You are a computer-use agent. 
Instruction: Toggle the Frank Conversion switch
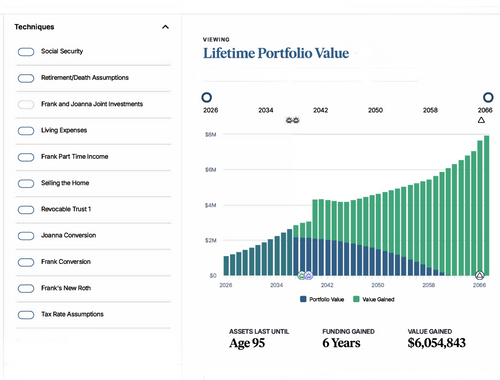click(x=26, y=262)
